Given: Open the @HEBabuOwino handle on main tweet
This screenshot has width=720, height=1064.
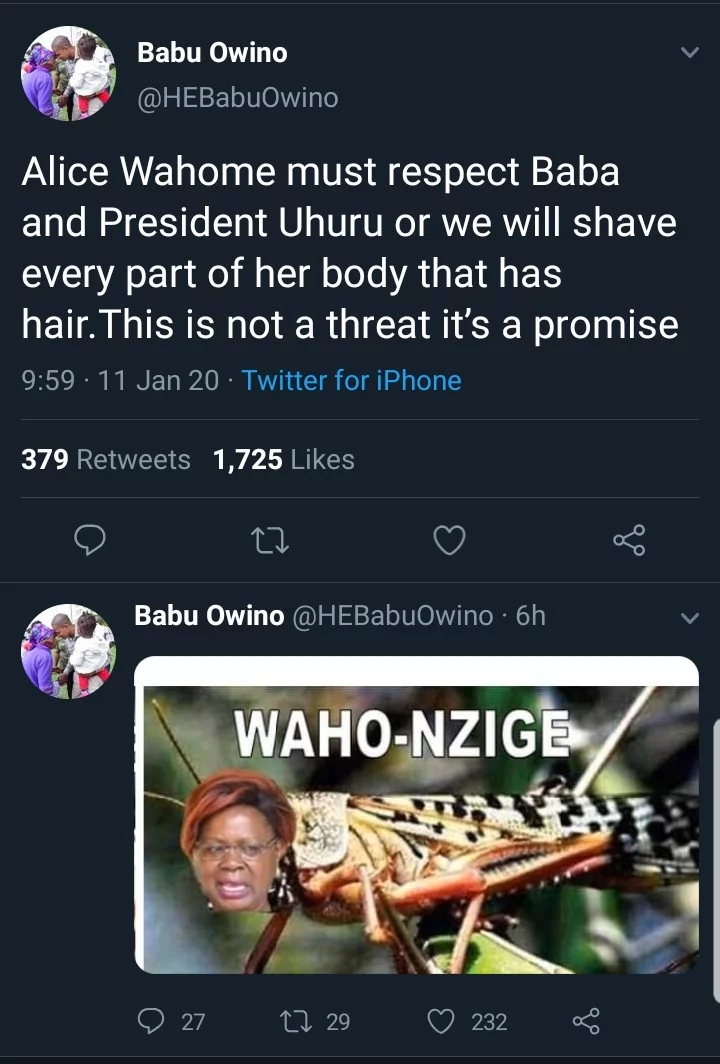Looking at the screenshot, I should coord(237,97).
